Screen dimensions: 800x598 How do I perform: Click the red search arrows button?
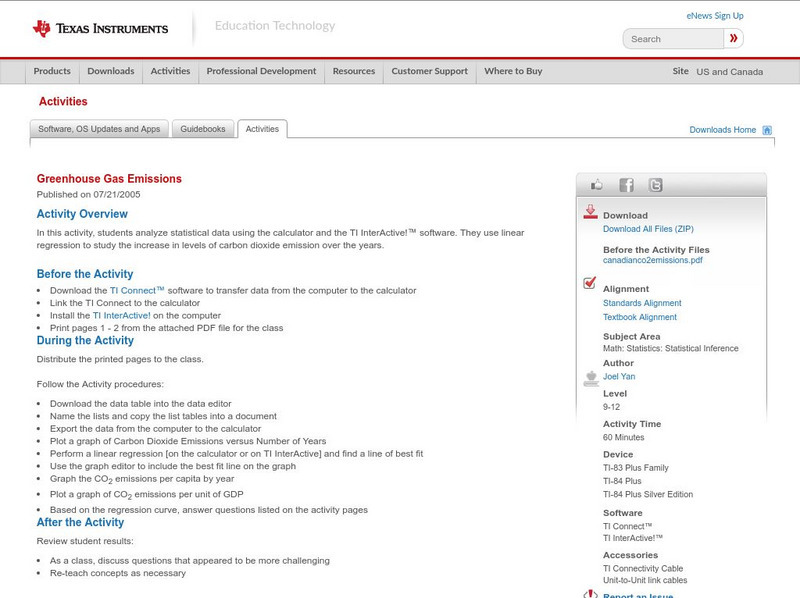(734, 38)
